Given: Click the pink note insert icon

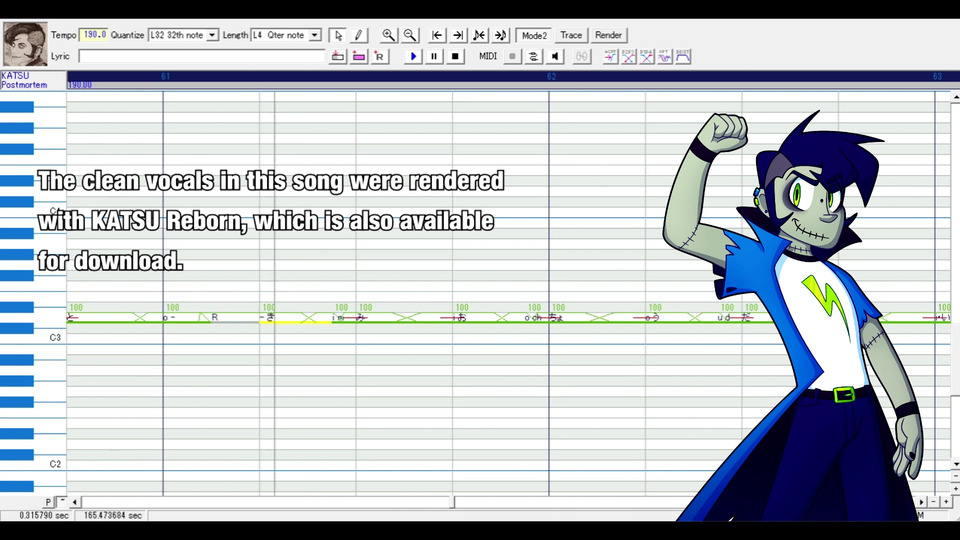Looking at the screenshot, I should (359, 56).
